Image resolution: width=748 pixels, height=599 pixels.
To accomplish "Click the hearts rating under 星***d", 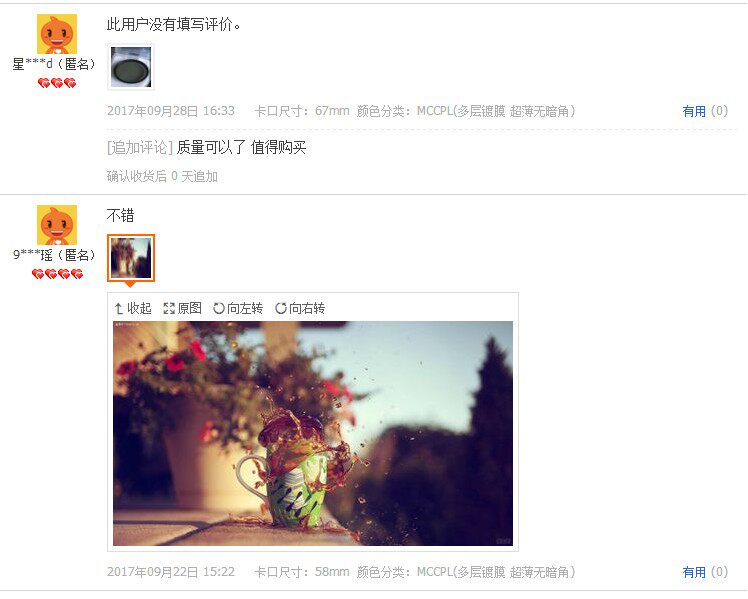I will 57,83.
